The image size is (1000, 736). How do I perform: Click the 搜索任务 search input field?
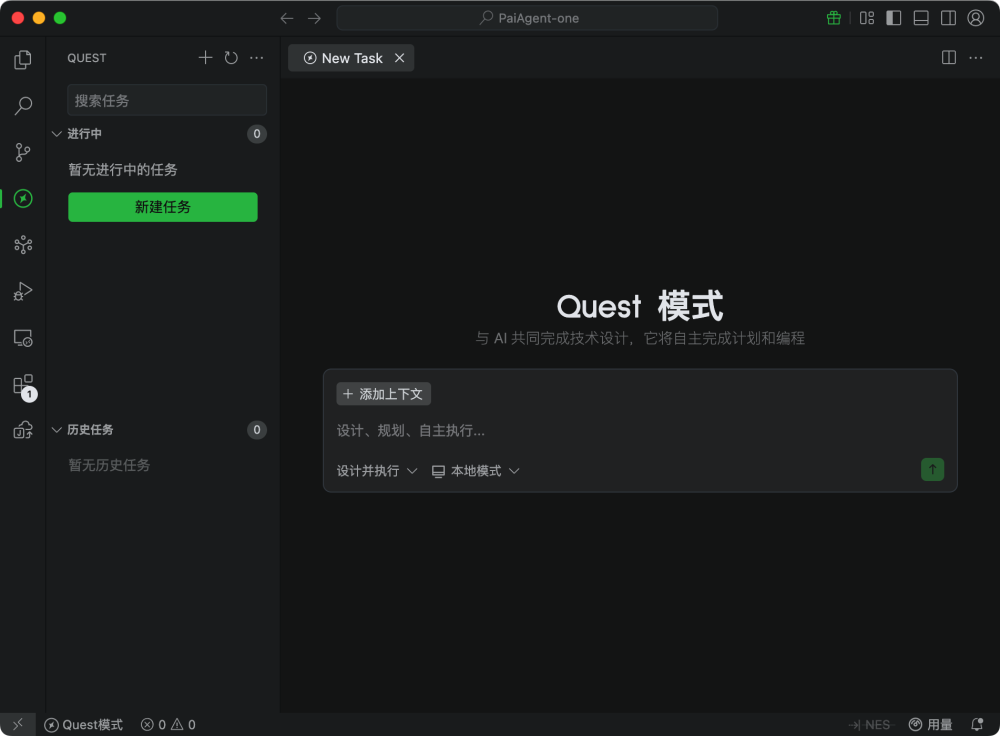pyautogui.click(x=166, y=100)
